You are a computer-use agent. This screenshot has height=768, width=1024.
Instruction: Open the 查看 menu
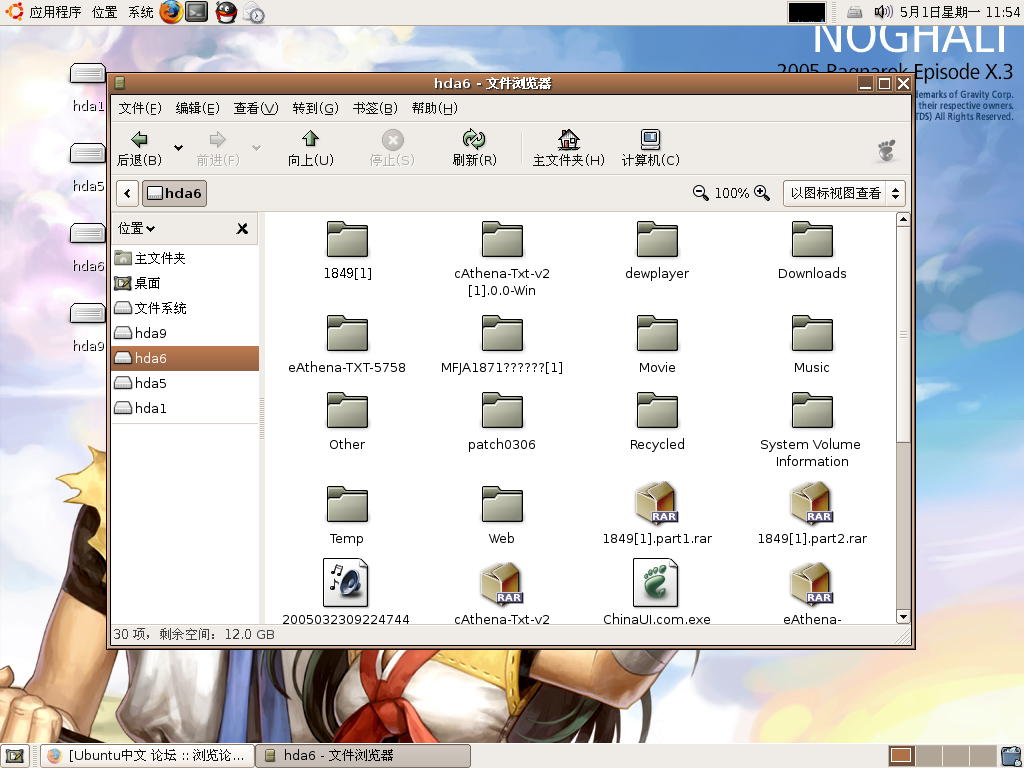(256, 108)
